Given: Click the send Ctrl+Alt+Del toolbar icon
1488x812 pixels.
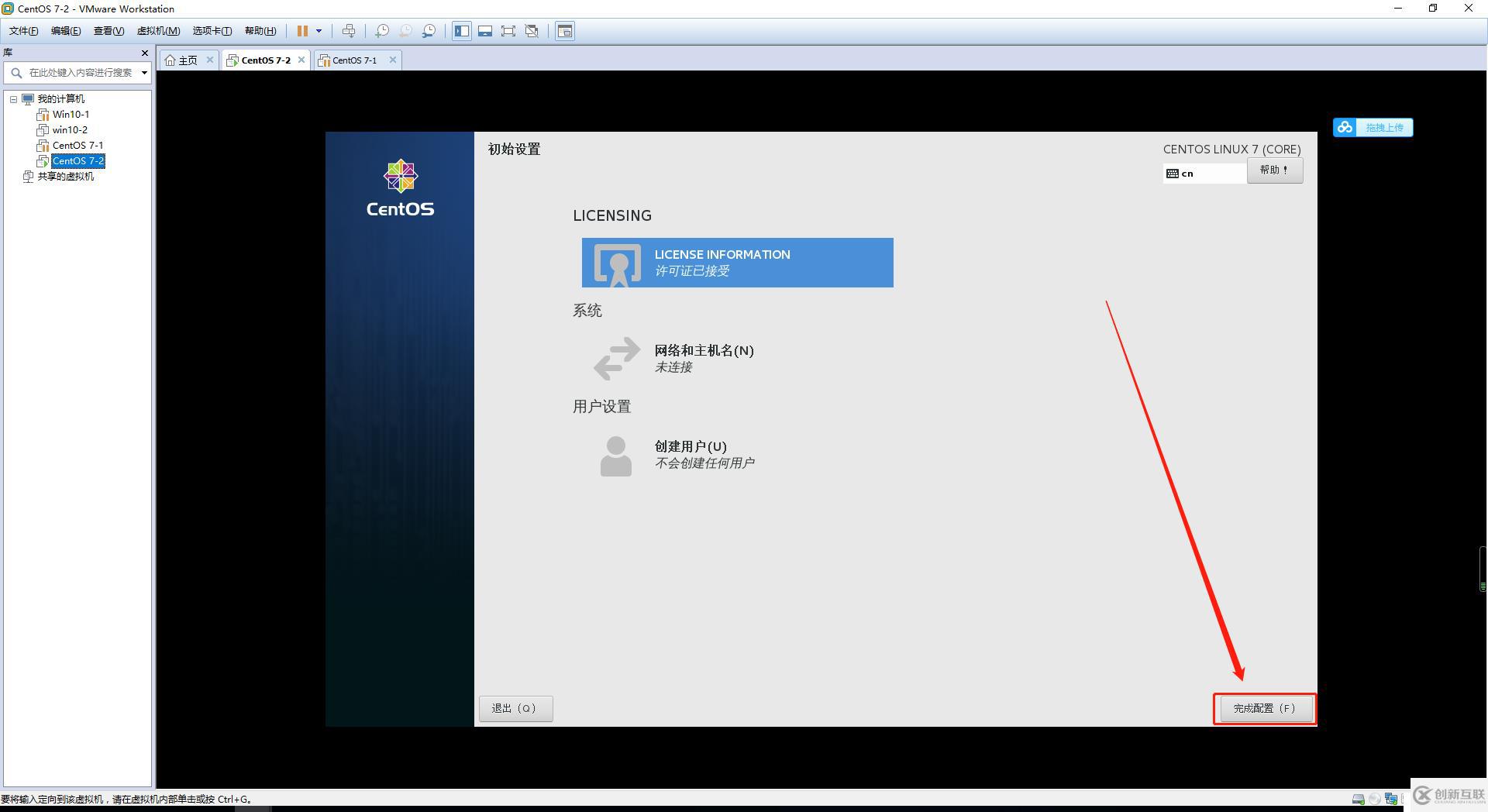Looking at the screenshot, I should [x=349, y=31].
